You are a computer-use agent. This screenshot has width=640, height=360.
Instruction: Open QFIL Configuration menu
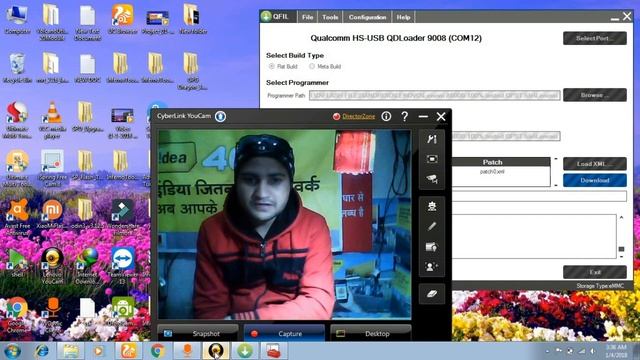point(367,17)
